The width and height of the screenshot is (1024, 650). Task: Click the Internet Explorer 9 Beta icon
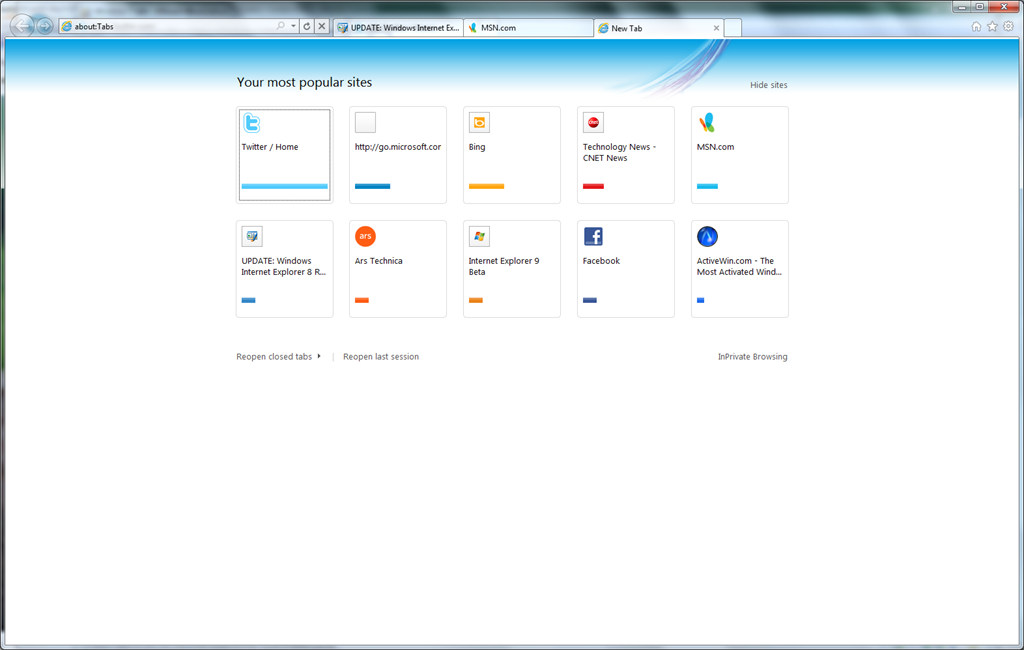(x=479, y=236)
